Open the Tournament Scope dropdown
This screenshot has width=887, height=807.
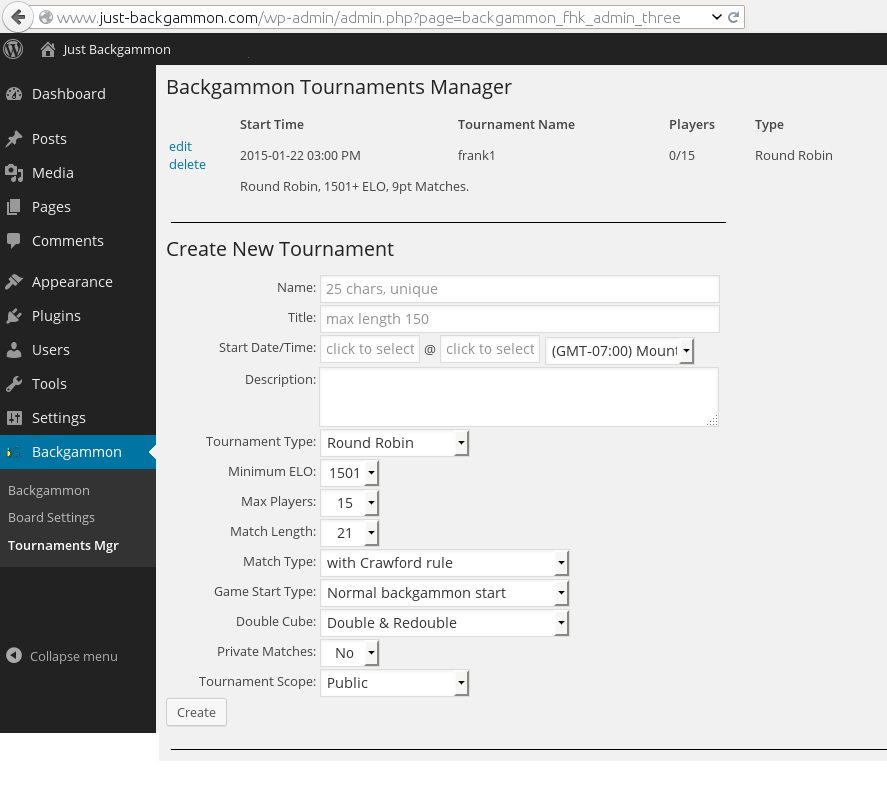click(394, 683)
